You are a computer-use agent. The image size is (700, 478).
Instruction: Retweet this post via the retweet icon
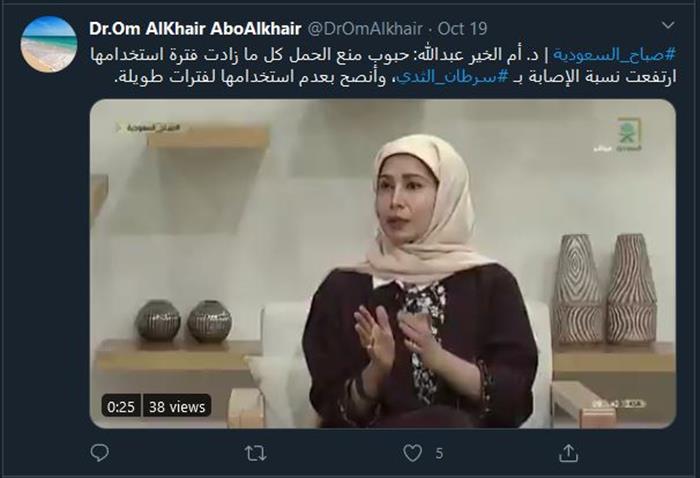pyautogui.click(x=256, y=453)
